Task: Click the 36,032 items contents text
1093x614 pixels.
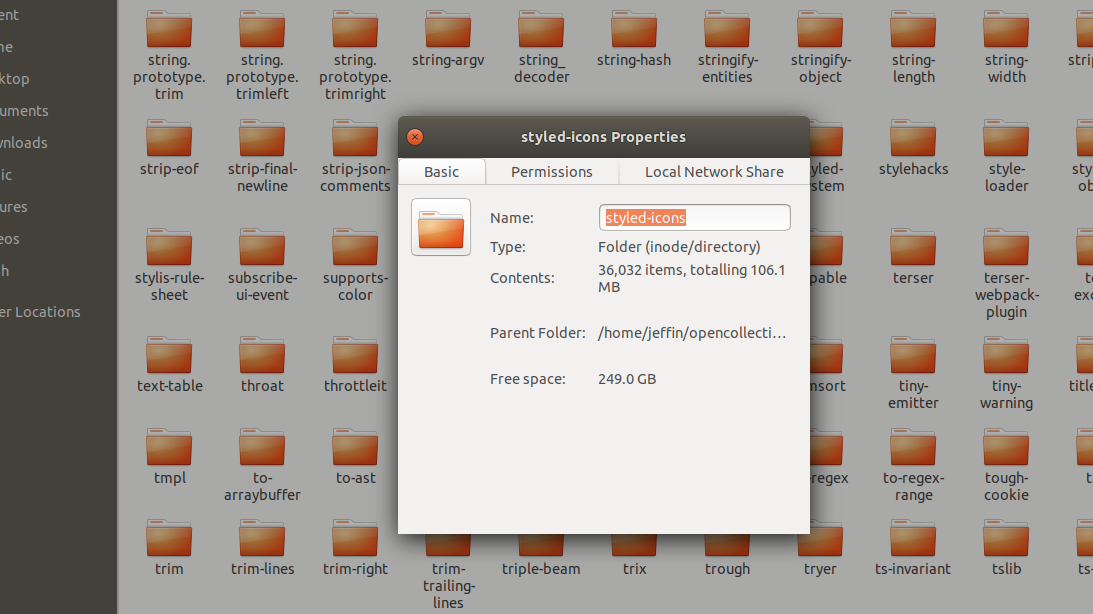Action: (x=691, y=278)
